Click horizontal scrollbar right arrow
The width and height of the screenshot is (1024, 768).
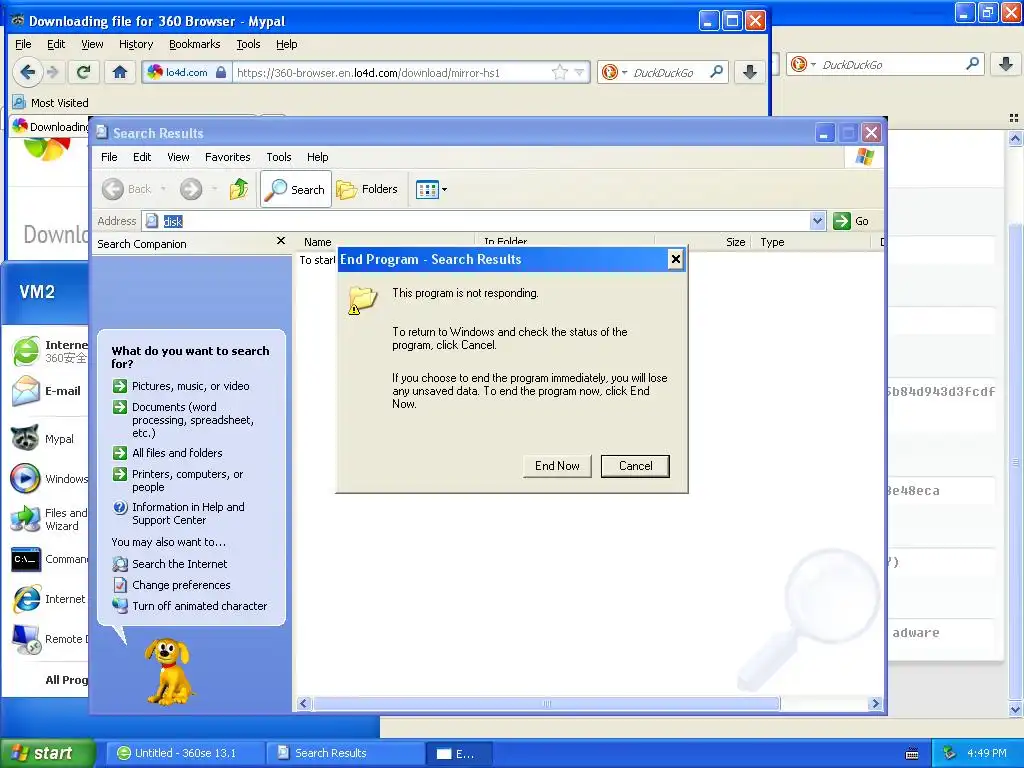[875, 703]
